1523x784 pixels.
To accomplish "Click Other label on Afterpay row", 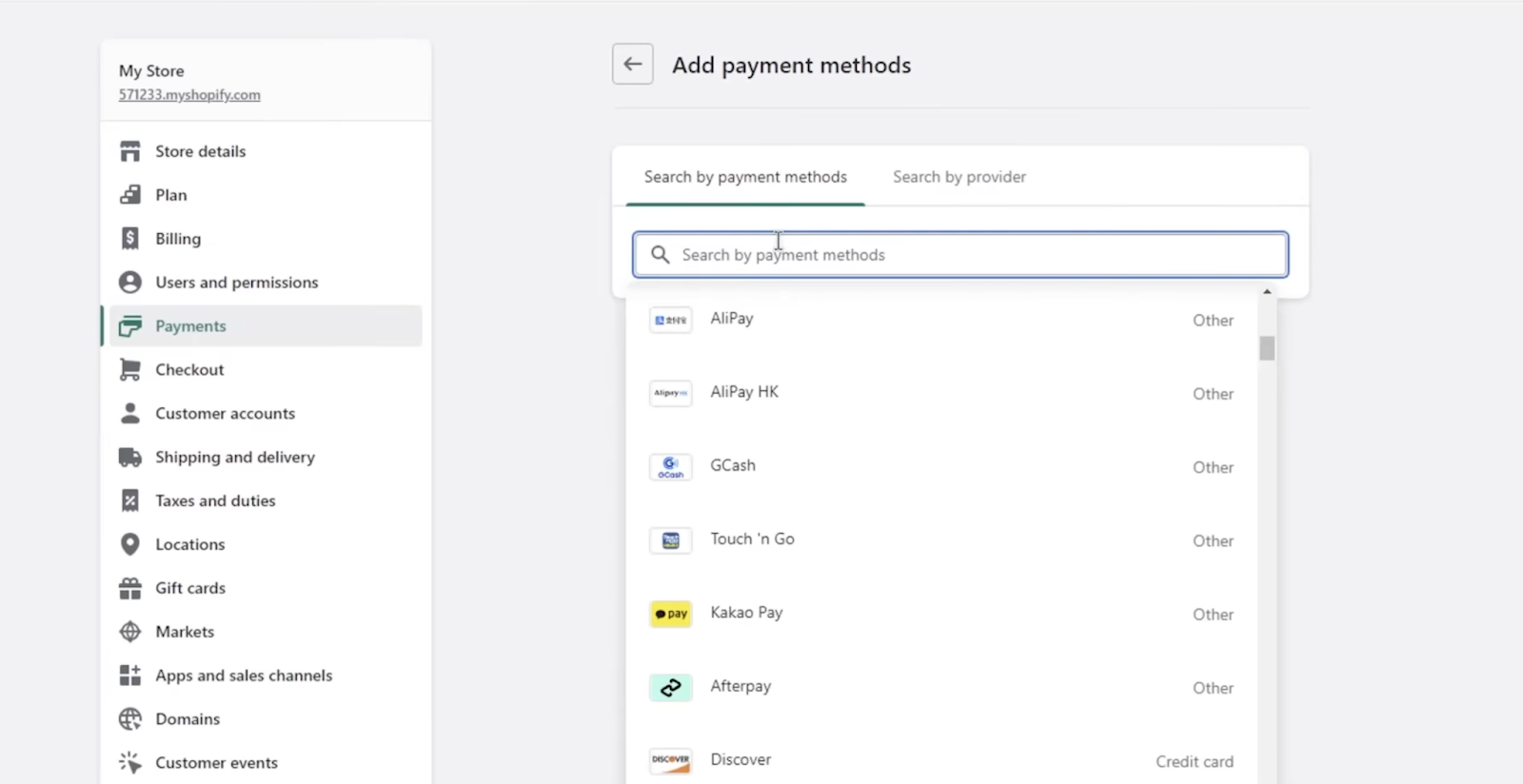I will tap(1214, 688).
